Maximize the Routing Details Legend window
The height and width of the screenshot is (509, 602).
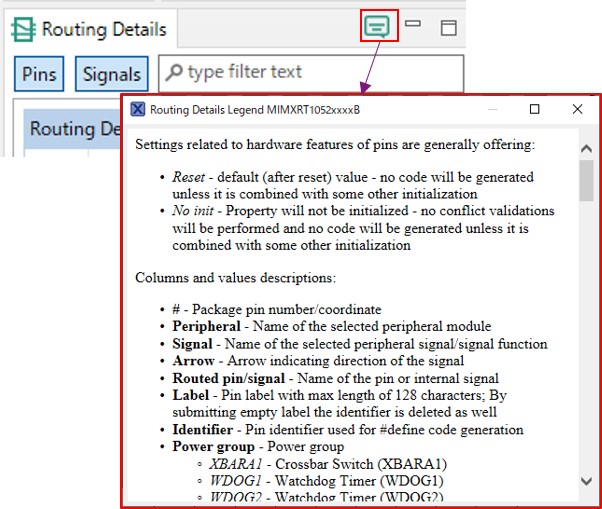[534, 109]
